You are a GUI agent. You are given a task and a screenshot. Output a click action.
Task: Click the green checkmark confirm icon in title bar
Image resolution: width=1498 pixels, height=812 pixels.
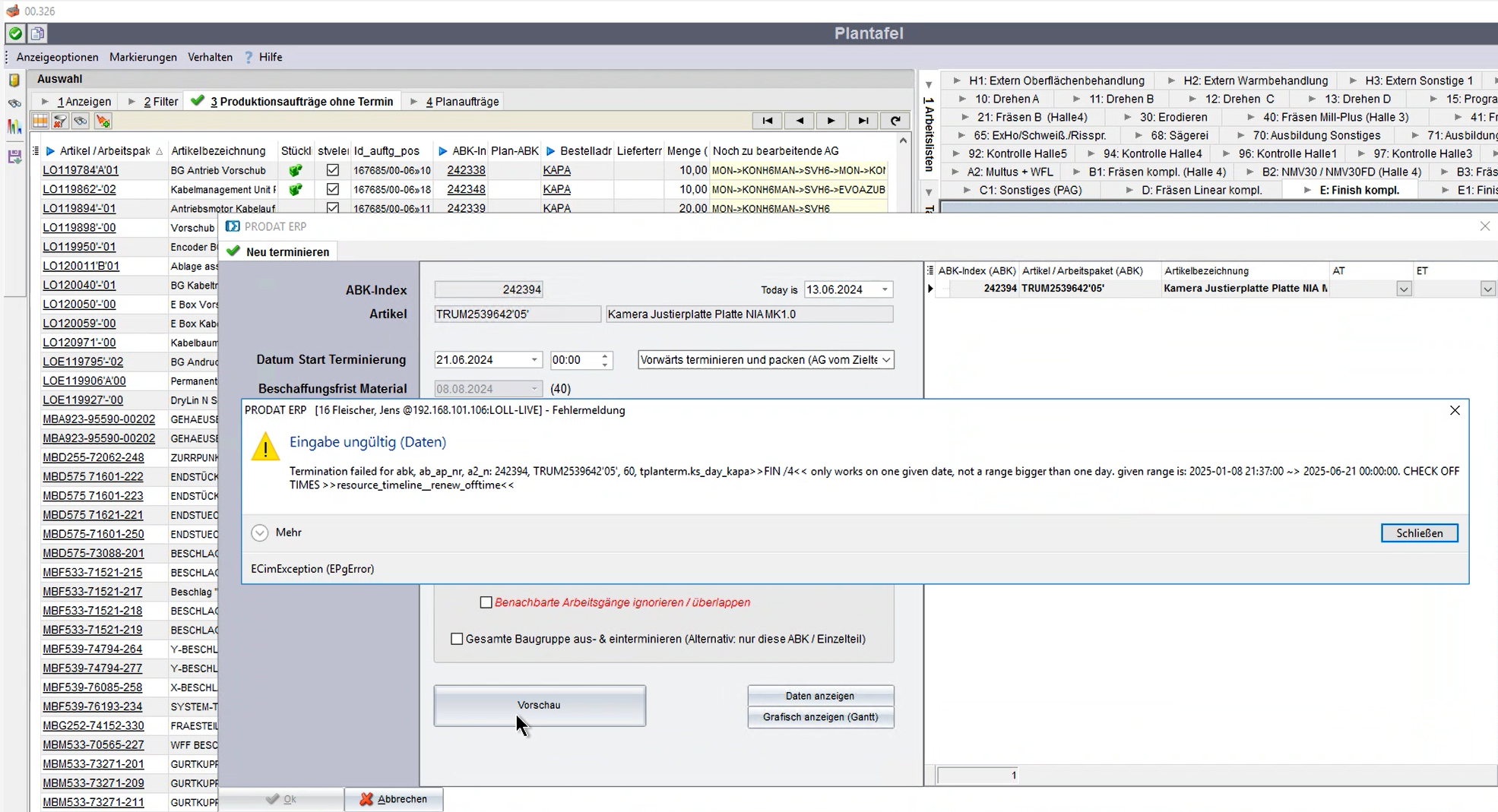(x=14, y=33)
